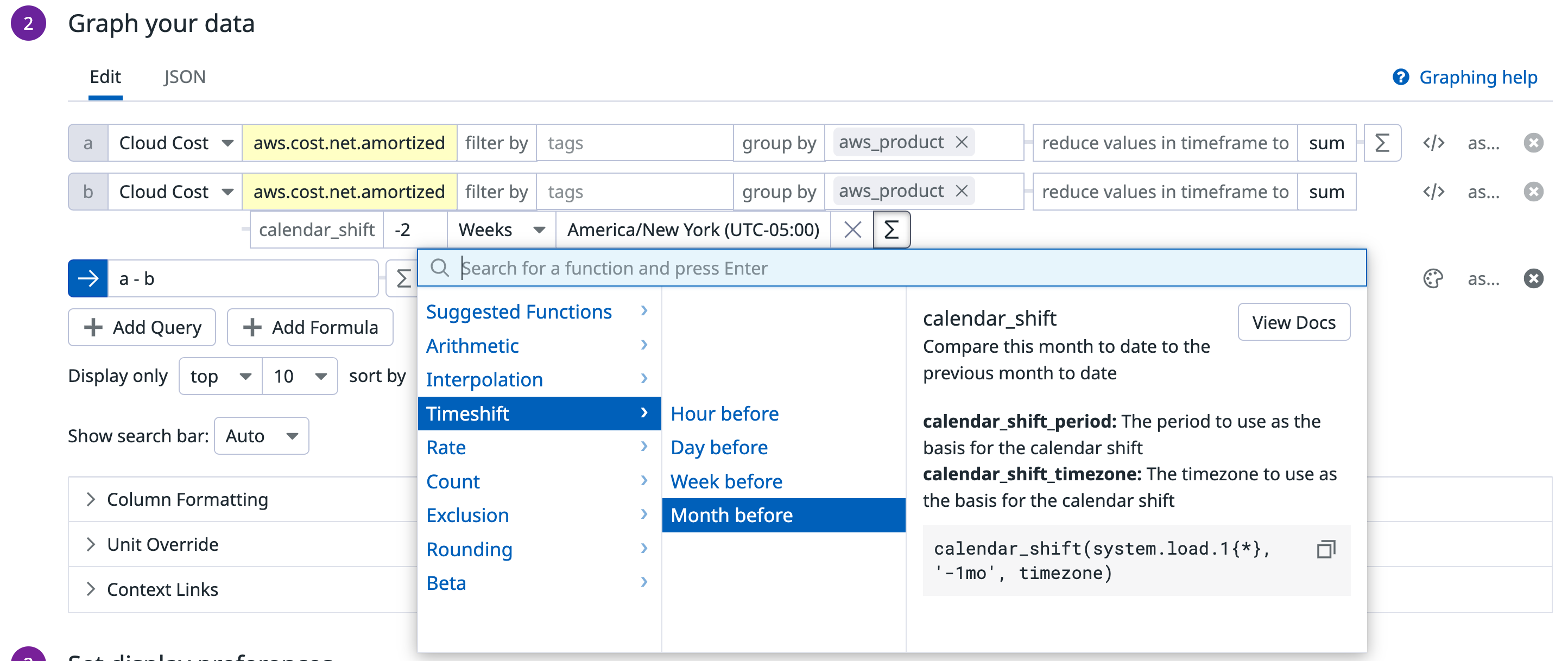
Task: Switch to the JSON tab
Action: pyautogui.click(x=184, y=77)
